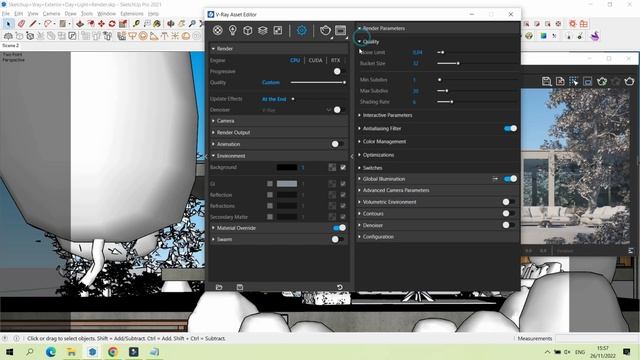Click the save settings disk icon
640x360 pixels.
(x=240, y=287)
